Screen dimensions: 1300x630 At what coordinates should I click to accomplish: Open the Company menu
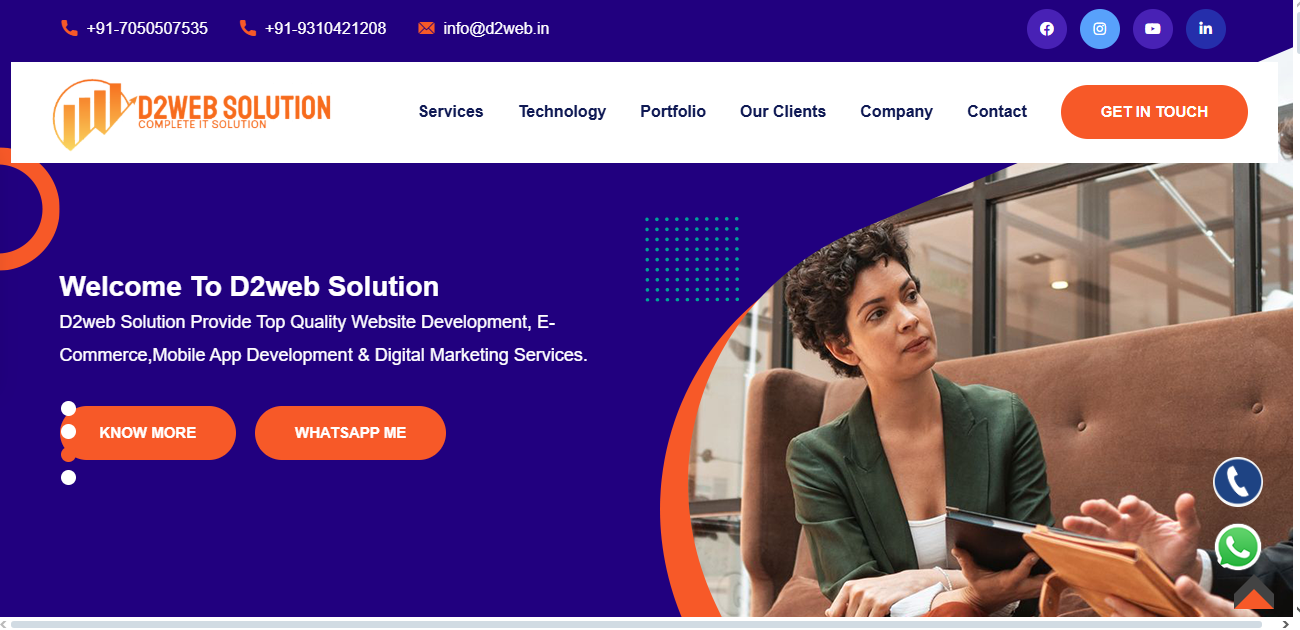point(896,112)
